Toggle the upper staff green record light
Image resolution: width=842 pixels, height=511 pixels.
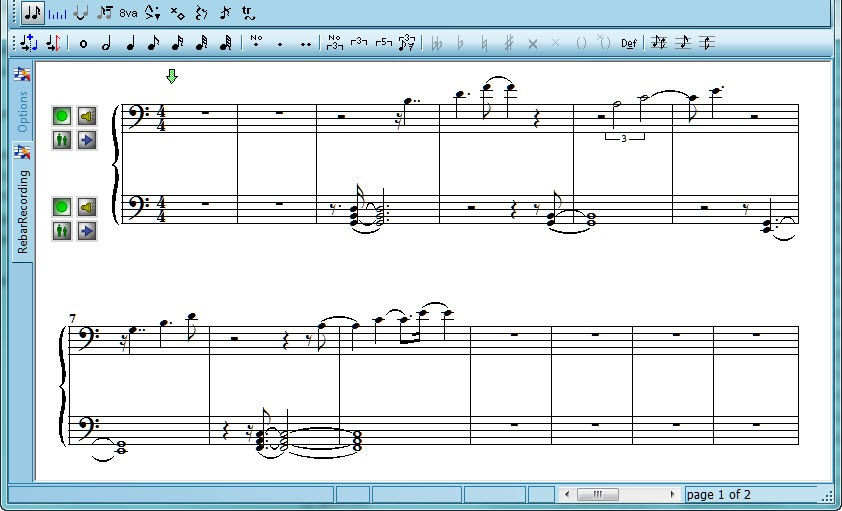[62, 116]
